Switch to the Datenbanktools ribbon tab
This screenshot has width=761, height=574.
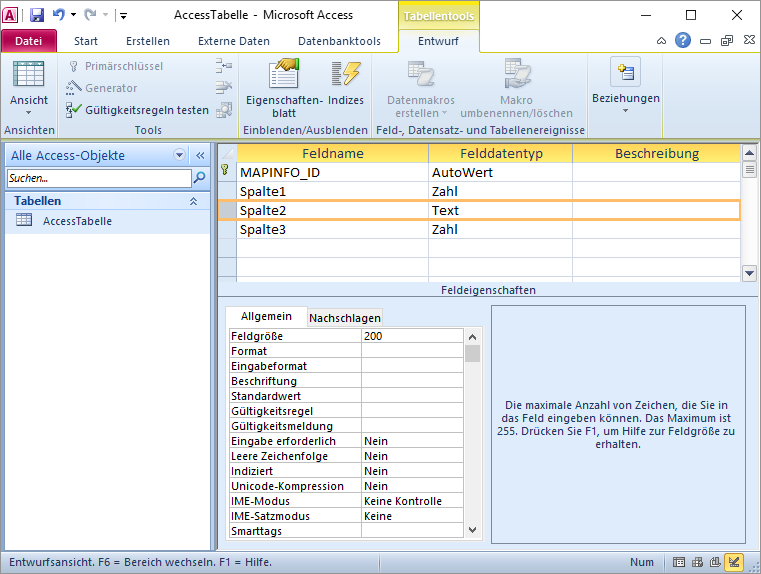click(x=339, y=41)
